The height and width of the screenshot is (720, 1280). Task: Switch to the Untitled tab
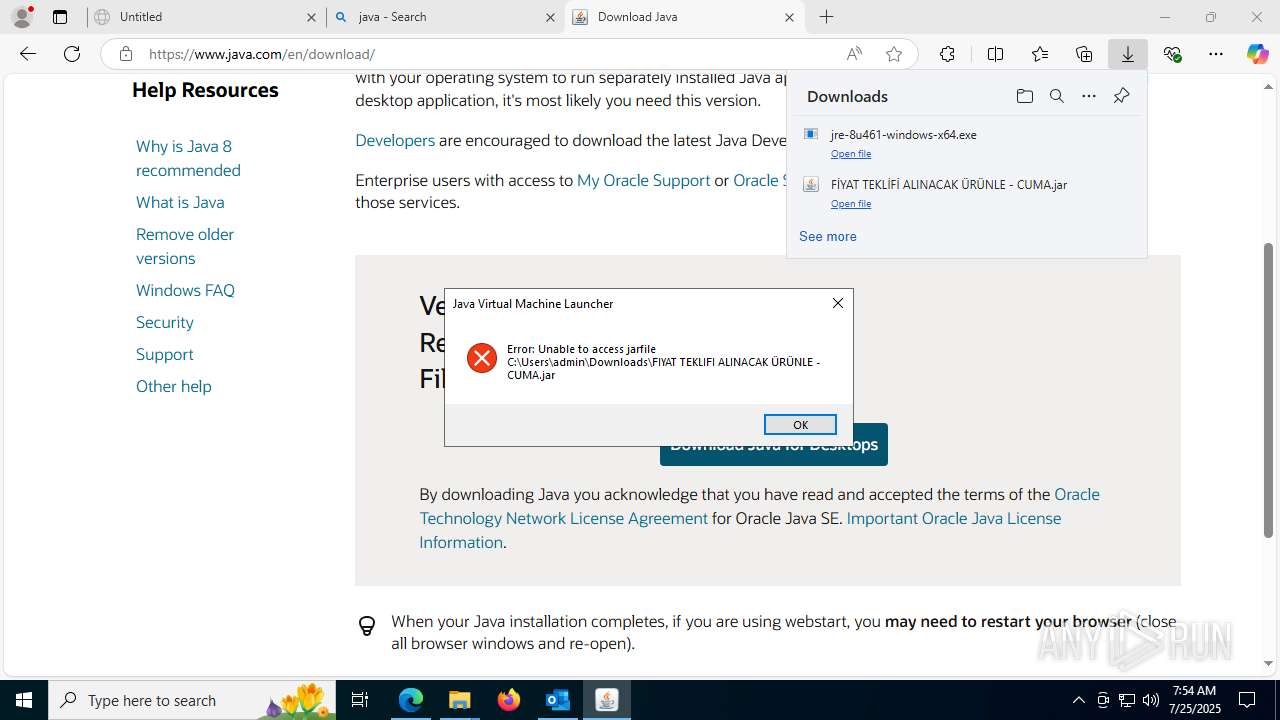click(205, 17)
